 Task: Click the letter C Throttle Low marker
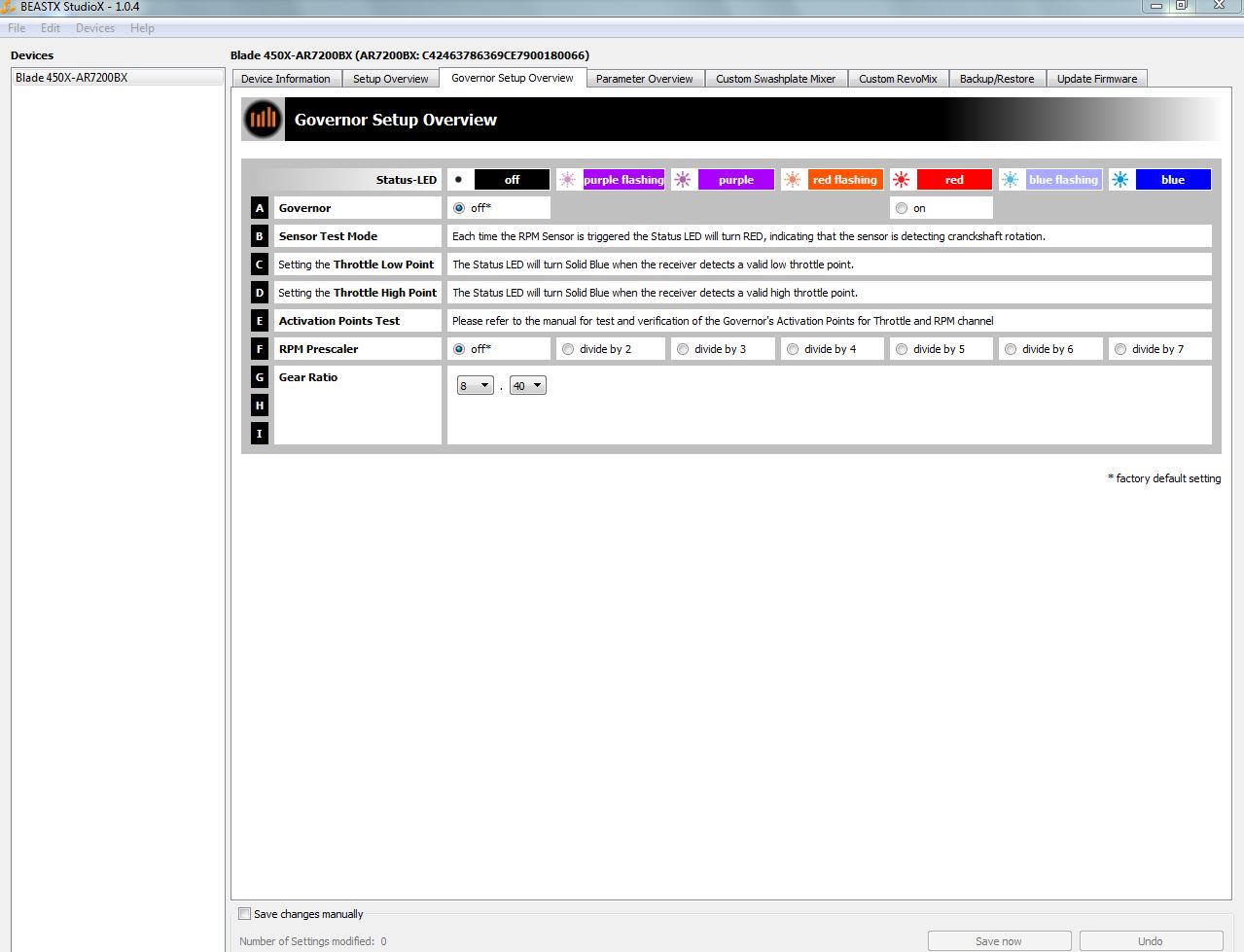[259, 264]
